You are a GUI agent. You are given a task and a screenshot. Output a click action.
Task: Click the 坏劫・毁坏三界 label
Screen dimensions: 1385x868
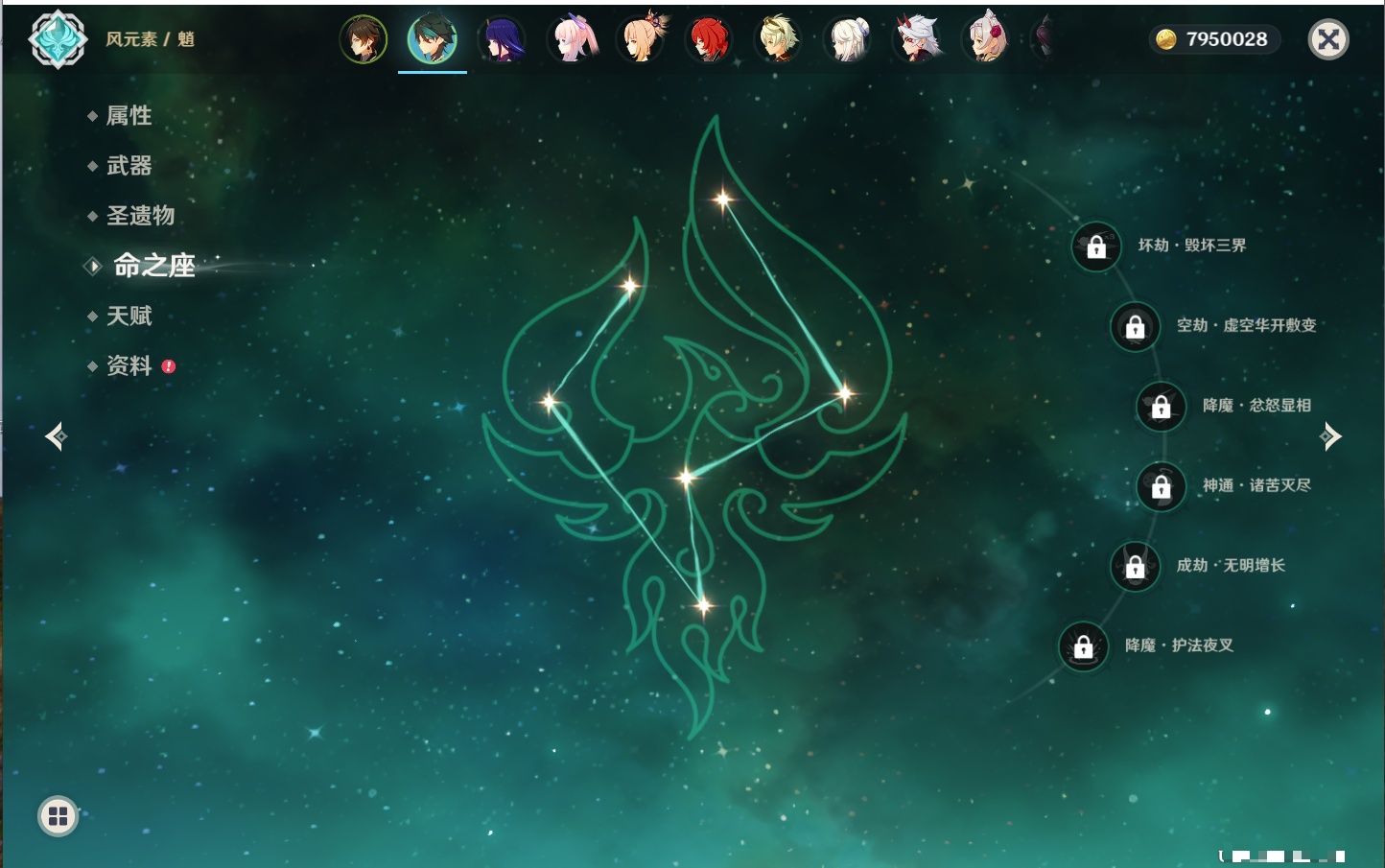point(1192,246)
